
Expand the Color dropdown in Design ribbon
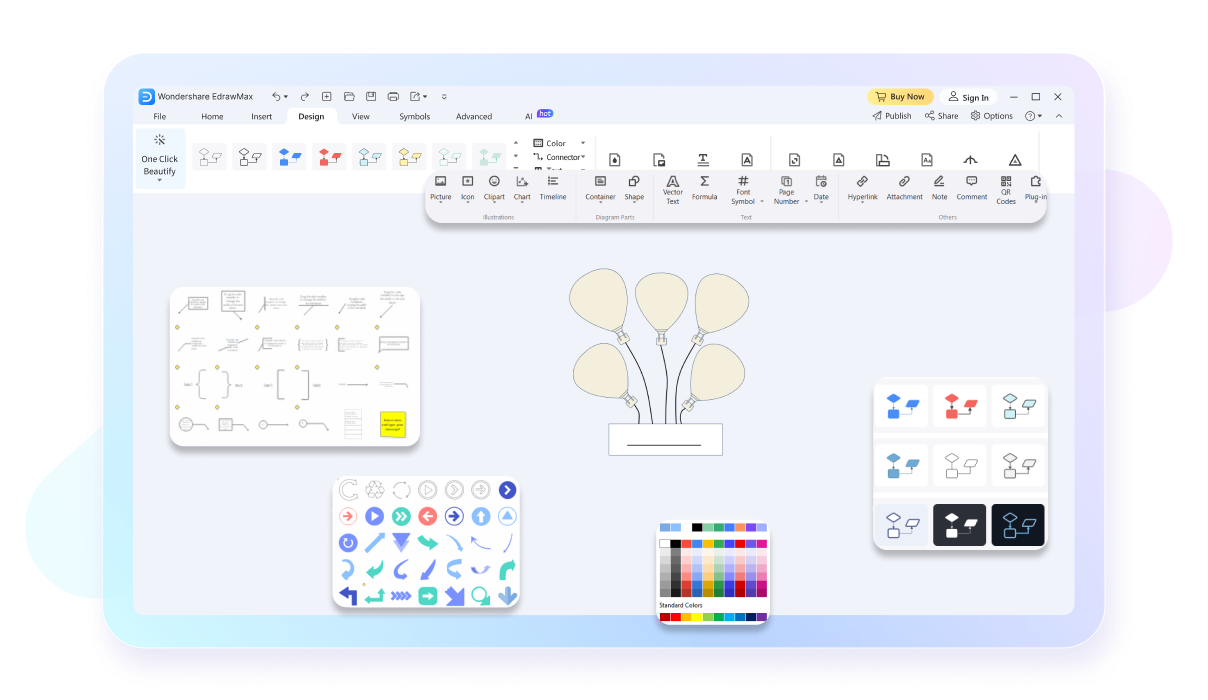tap(583, 143)
